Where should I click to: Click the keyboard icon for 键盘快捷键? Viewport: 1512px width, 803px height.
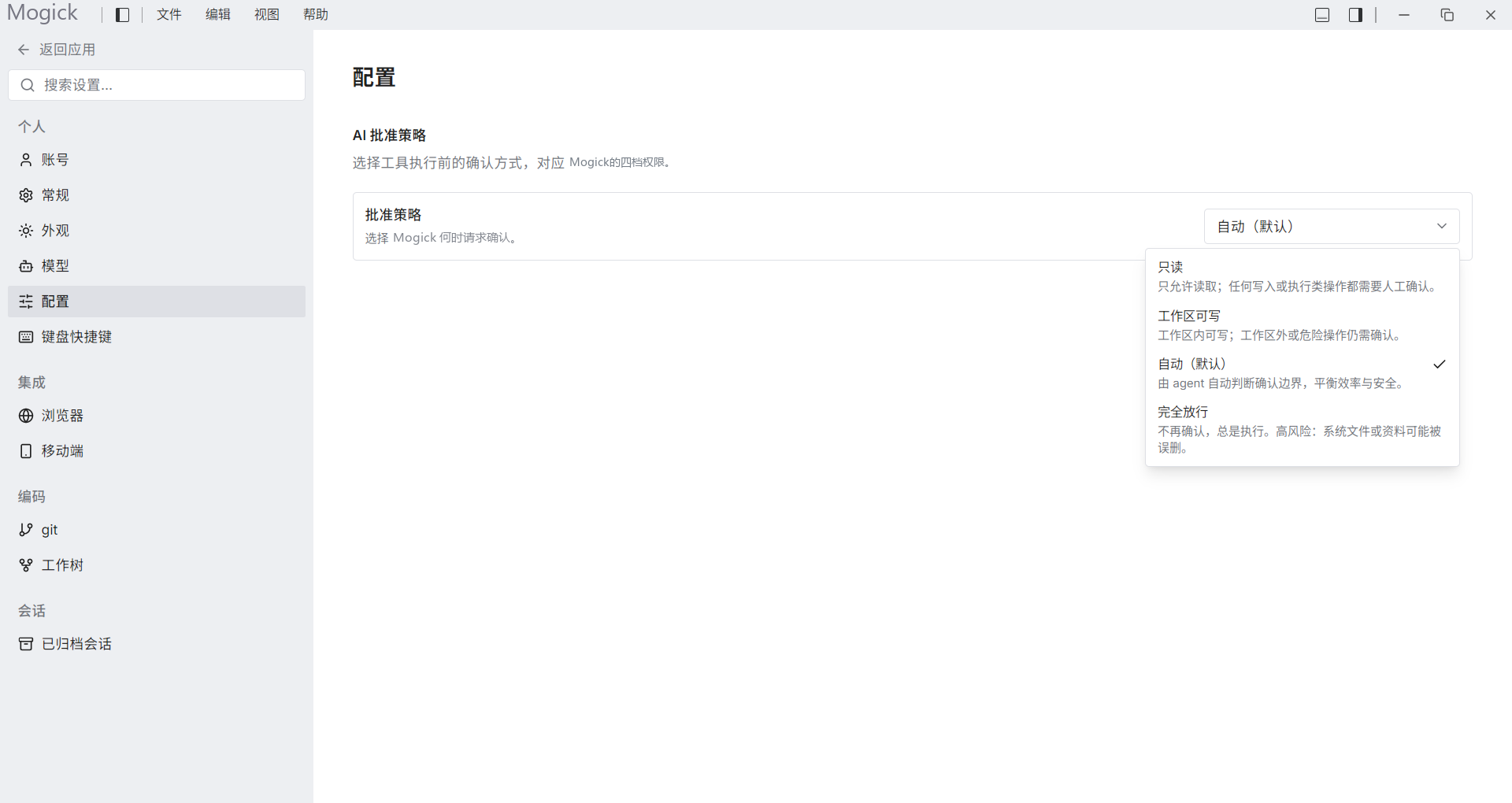26,337
